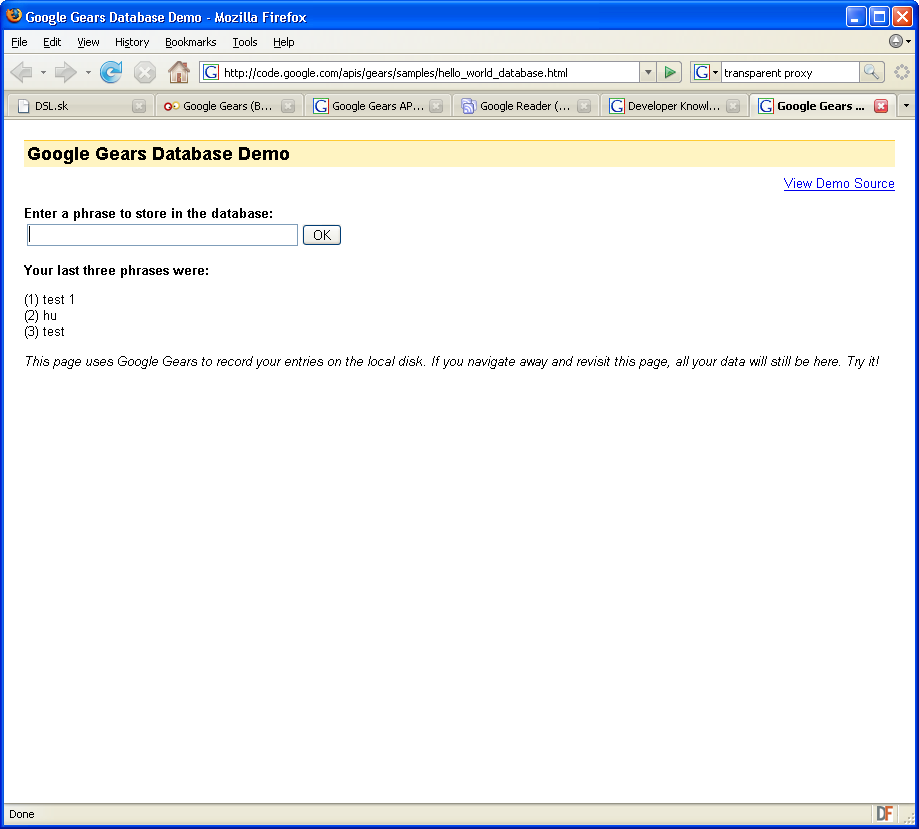Open the Forward history dropdown arrow
Viewport: 919px width, 829px height.
pyautogui.click(x=88, y=73)
